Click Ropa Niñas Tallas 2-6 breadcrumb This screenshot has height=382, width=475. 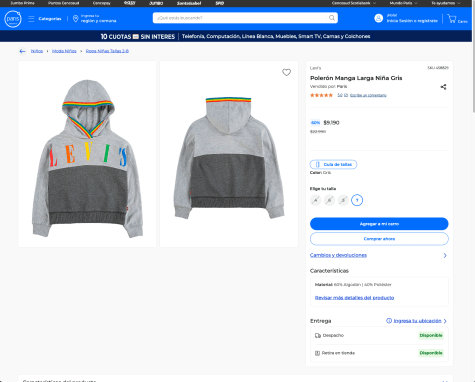tap(107, 51)
